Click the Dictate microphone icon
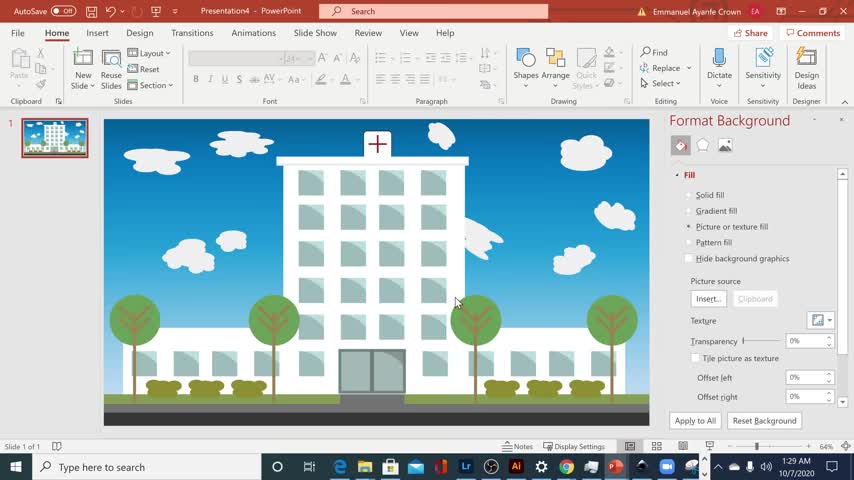Image resolution: width=854 pixels, height=480 pixels. tap(719, 59)
